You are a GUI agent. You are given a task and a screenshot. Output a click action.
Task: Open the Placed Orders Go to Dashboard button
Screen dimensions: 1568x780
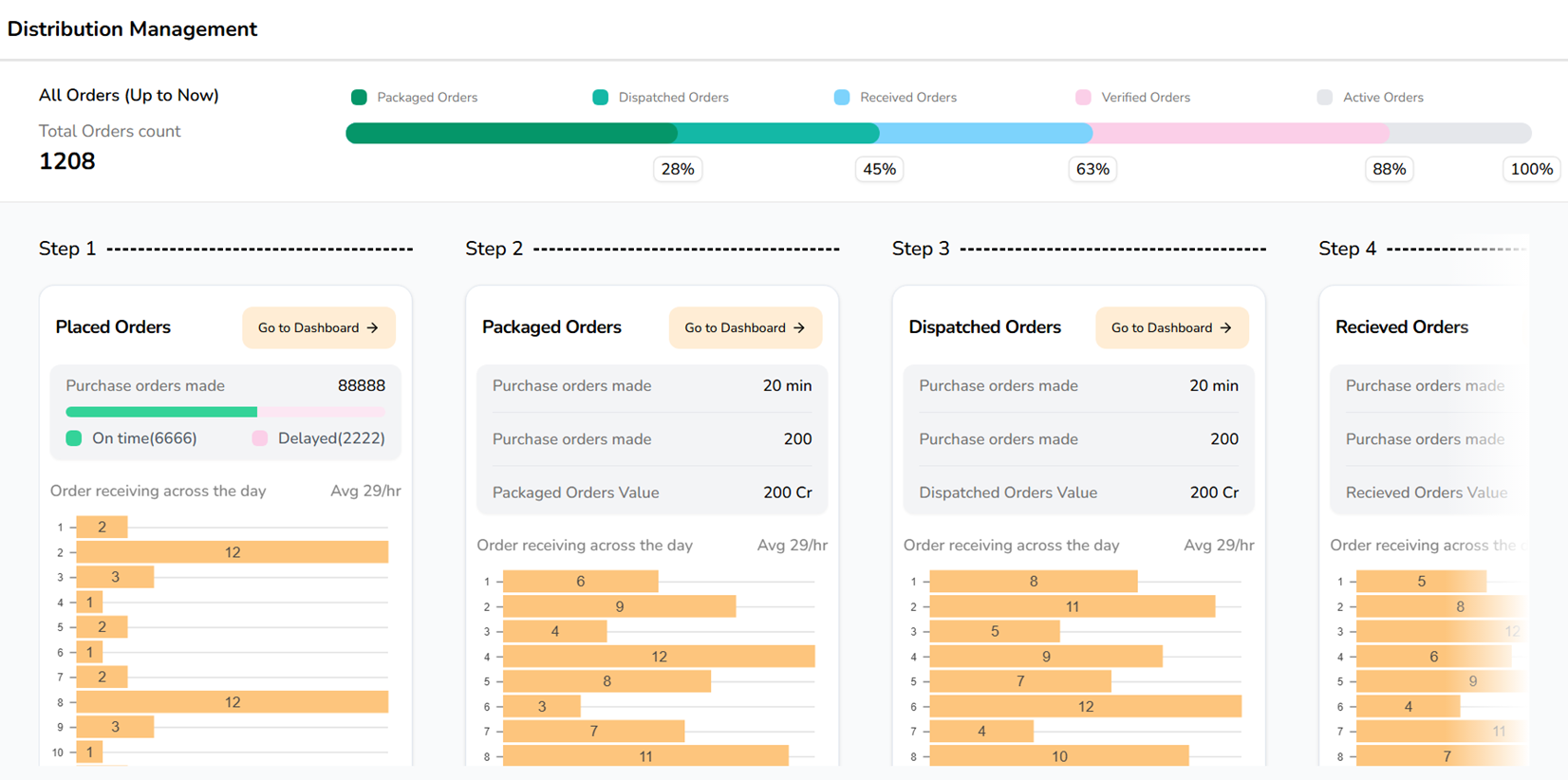318,328
